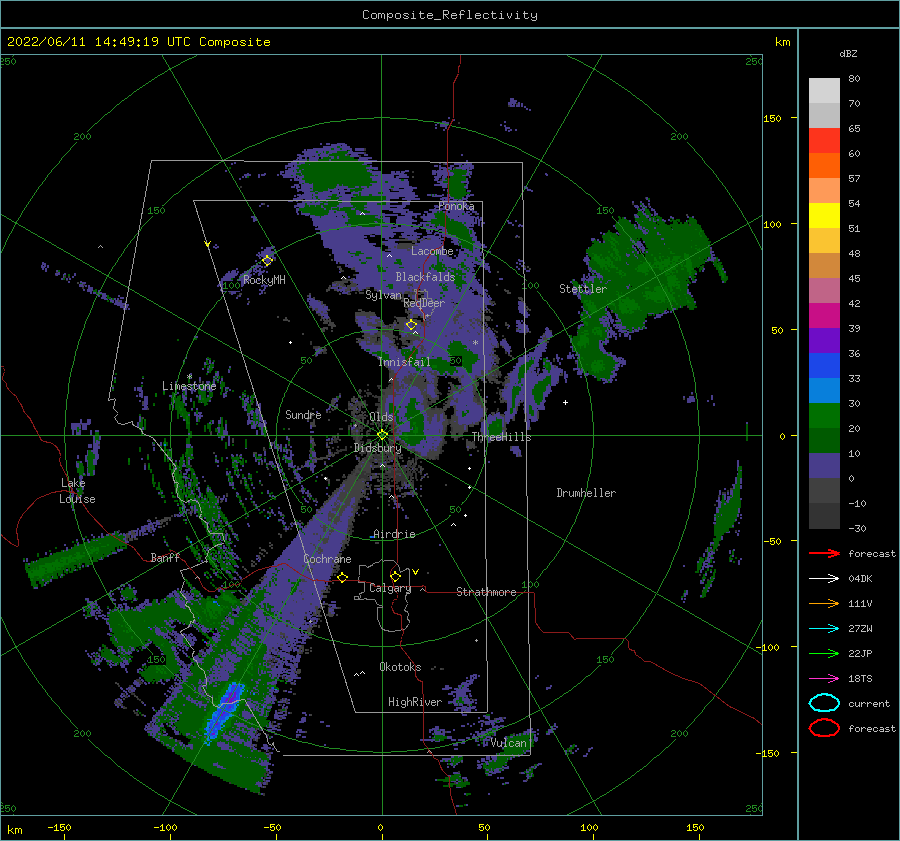Click the dBZ scale heading

point(848,53)
